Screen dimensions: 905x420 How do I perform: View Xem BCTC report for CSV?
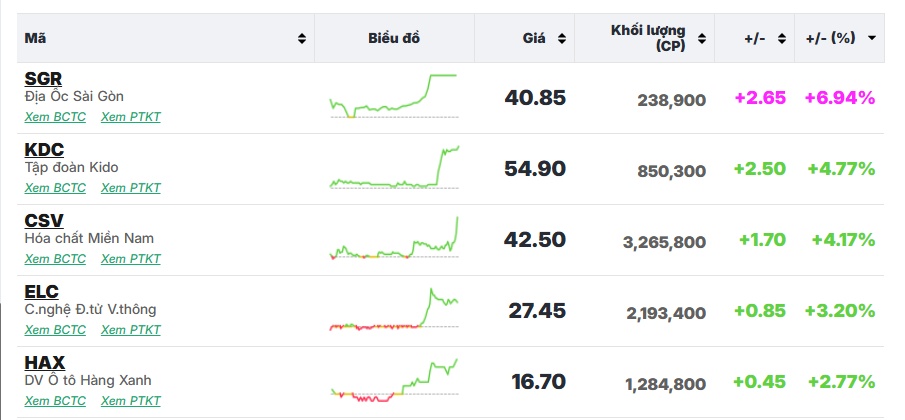[x=55, y=259]
